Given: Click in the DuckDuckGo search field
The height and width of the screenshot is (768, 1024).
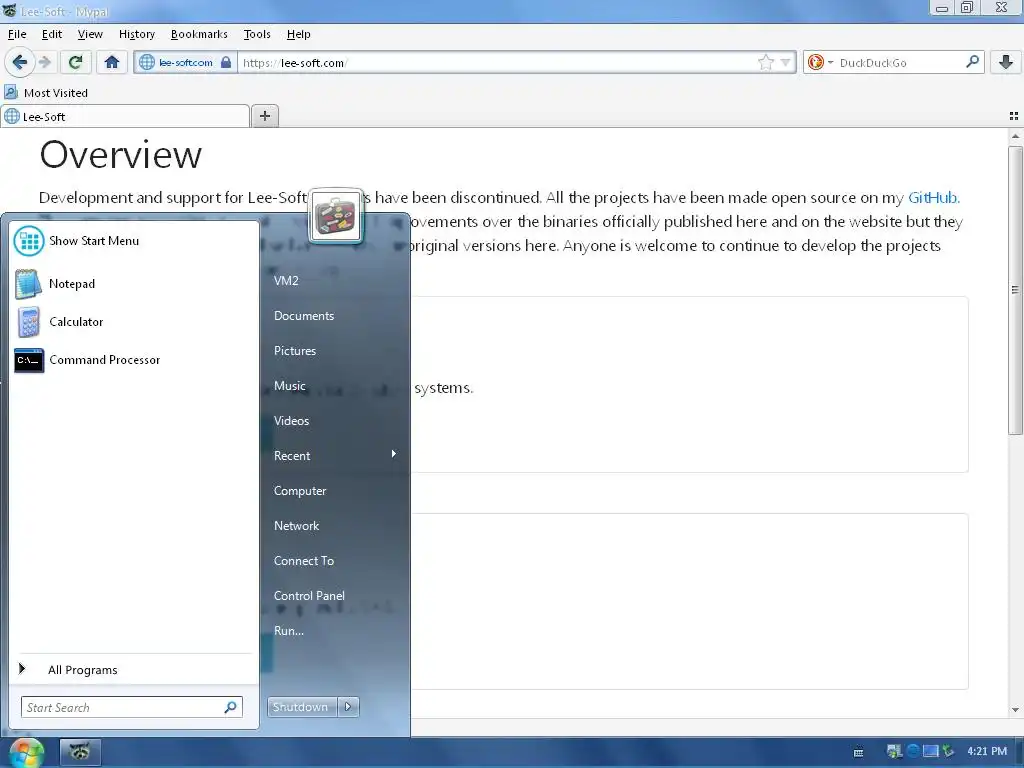Looking at the screenshot, I should click(900, 63).
